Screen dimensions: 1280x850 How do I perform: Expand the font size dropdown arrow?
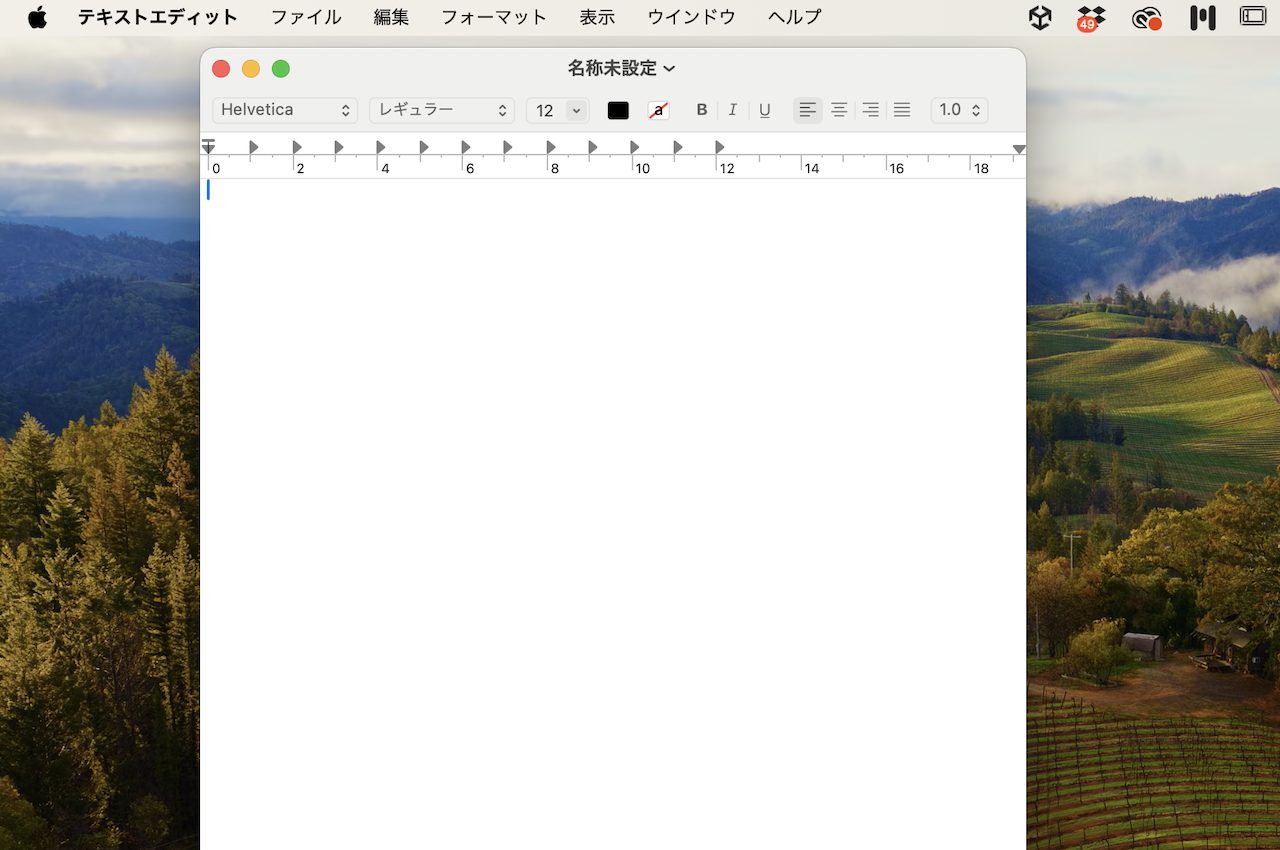coord(577,110)
